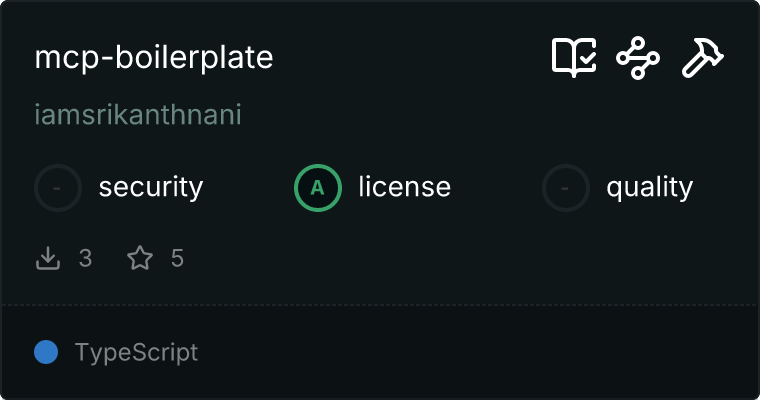Viewport: 760px width, 400px height.
Task: Click the star icon
Action: [x=140, y=258]
